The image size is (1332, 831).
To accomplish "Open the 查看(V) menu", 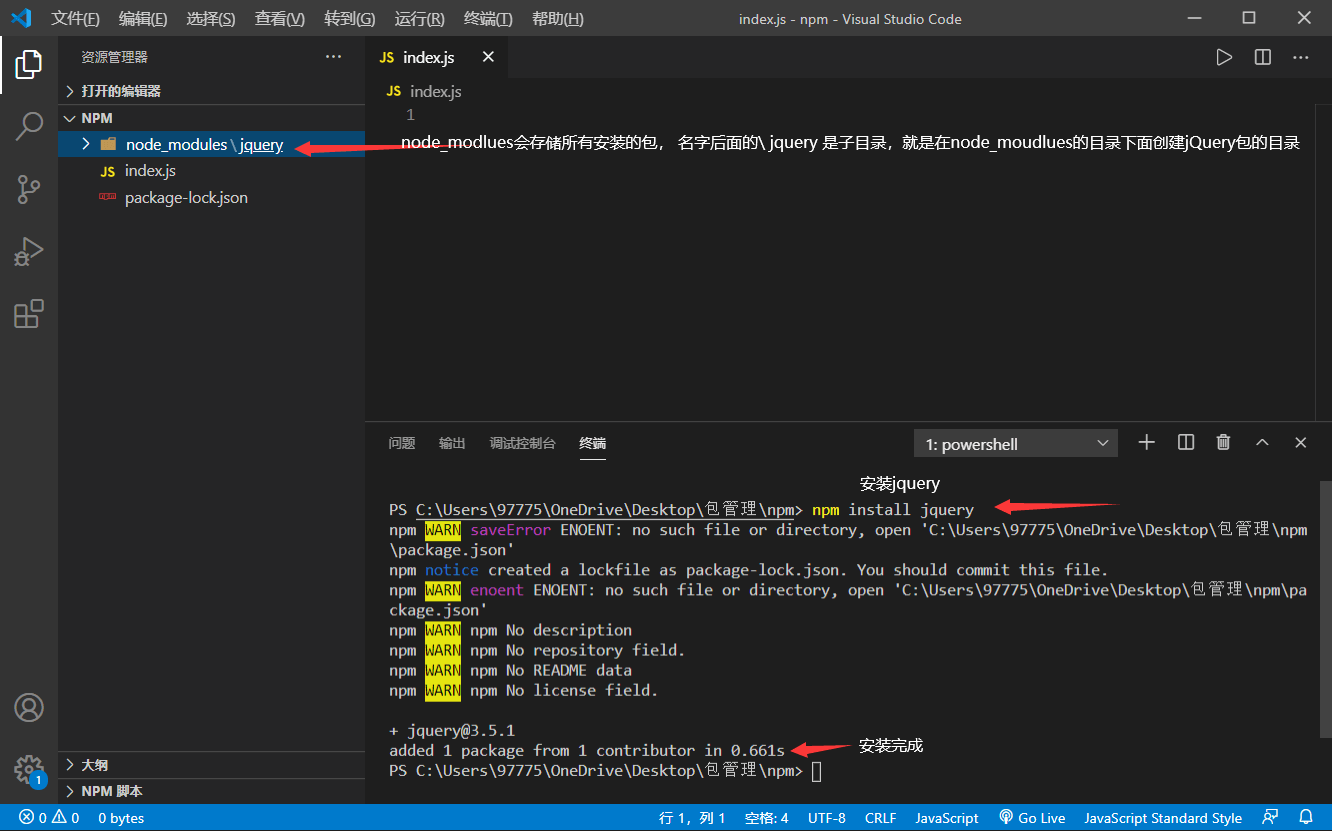I will [280, 19].
